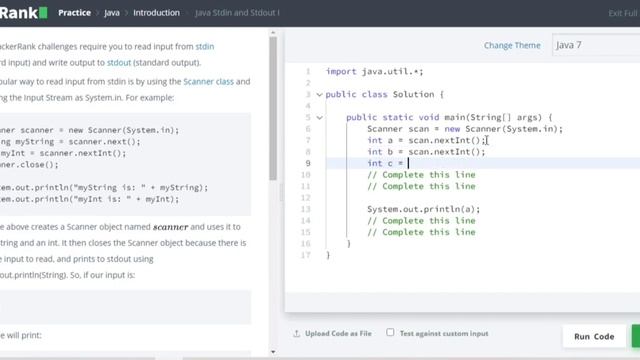Enable Test against custom input checkbox
640x360 pixels.
pos(390,332)
